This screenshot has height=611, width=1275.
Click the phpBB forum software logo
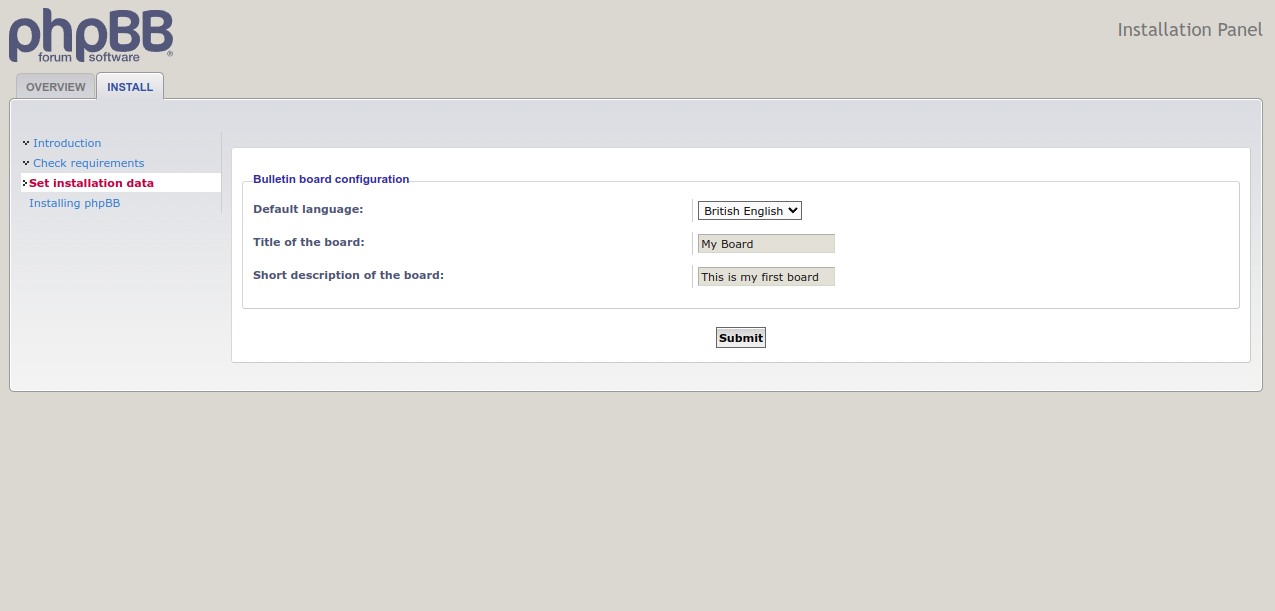click(x=91, y=36)
